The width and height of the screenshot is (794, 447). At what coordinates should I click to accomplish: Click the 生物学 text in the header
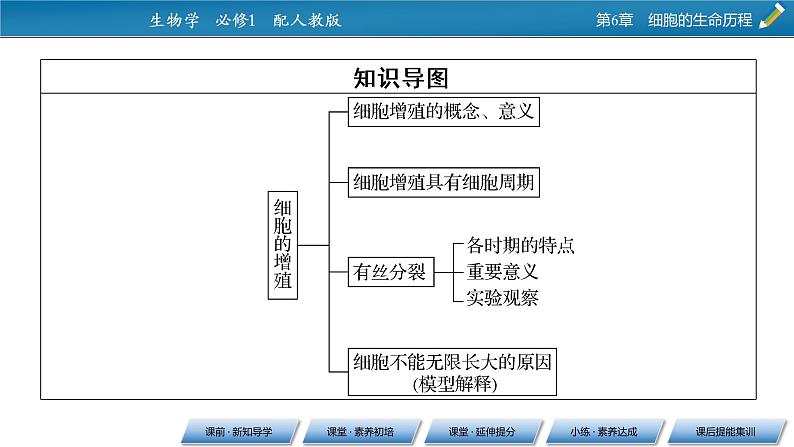click(168, 18)
